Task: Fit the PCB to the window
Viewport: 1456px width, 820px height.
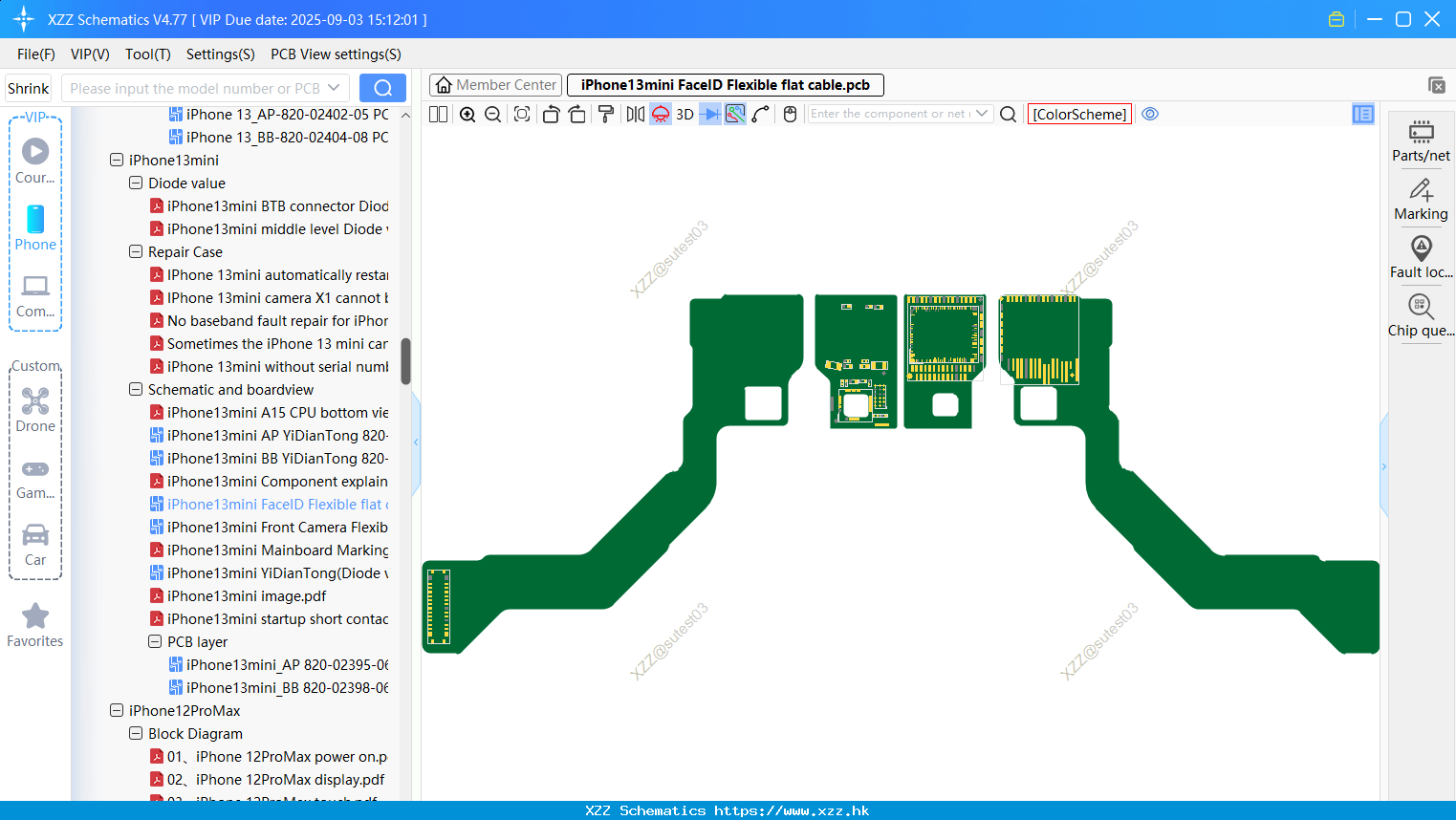Action: pyautogui.click(x=522, y=114)
